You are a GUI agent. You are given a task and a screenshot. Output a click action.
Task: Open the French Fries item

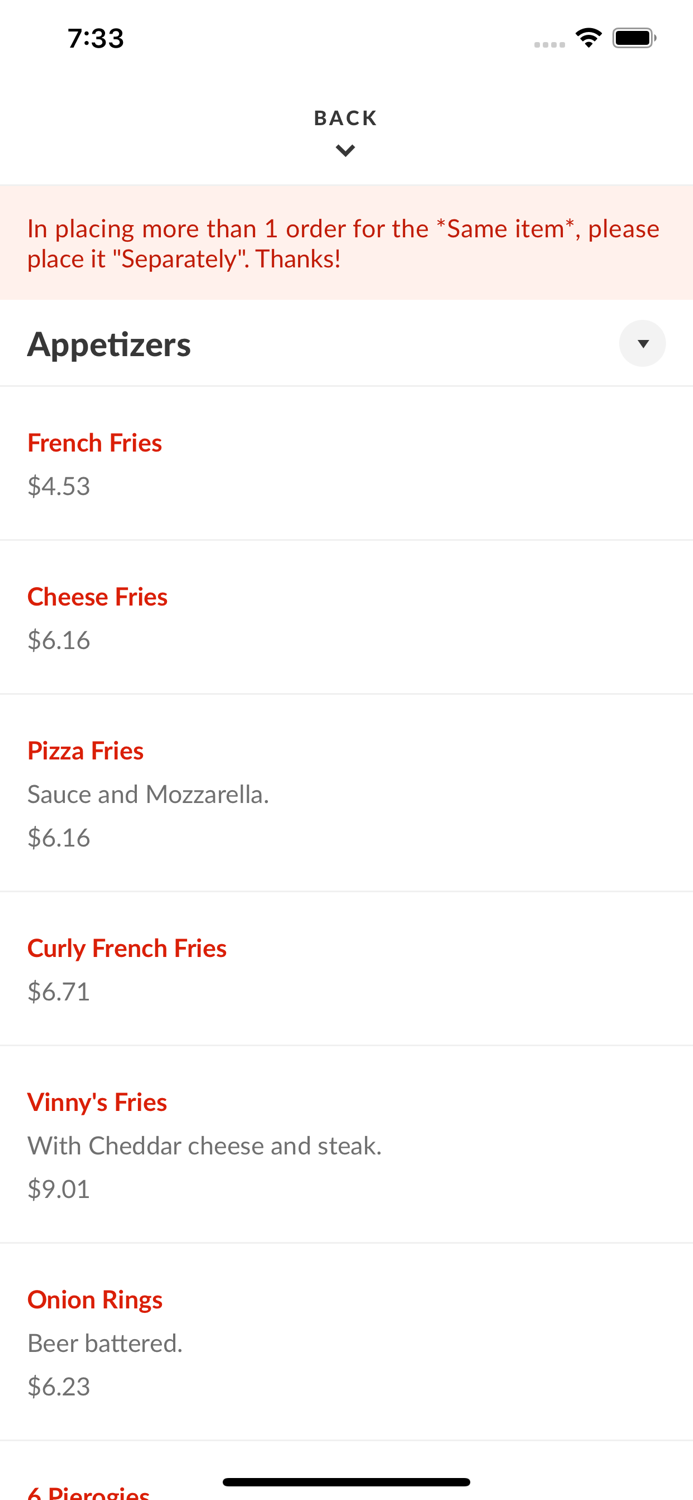click(95, 443)
